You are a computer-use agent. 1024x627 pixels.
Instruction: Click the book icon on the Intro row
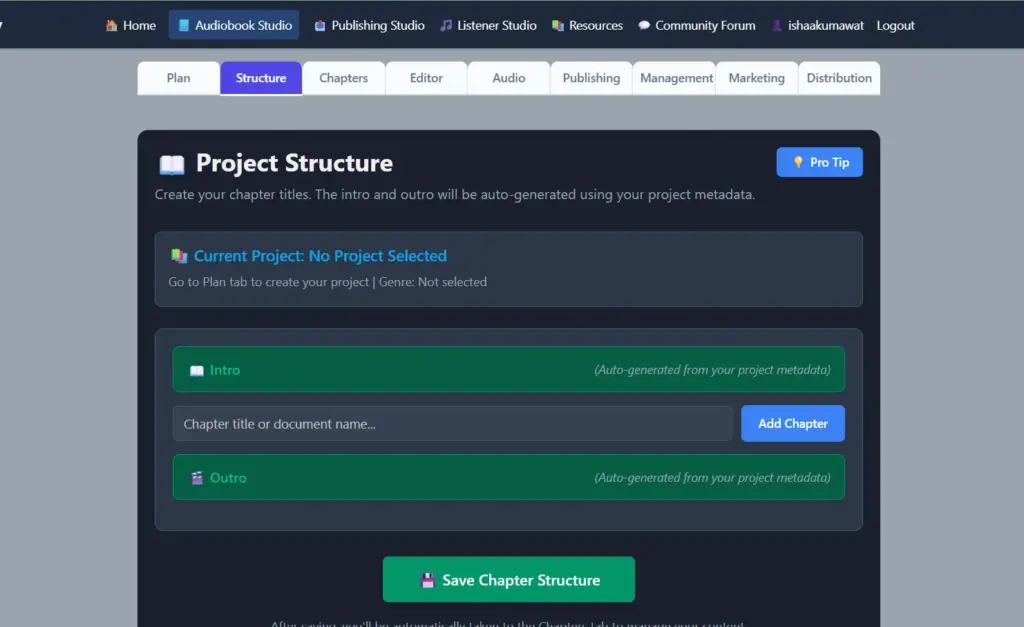196,369
